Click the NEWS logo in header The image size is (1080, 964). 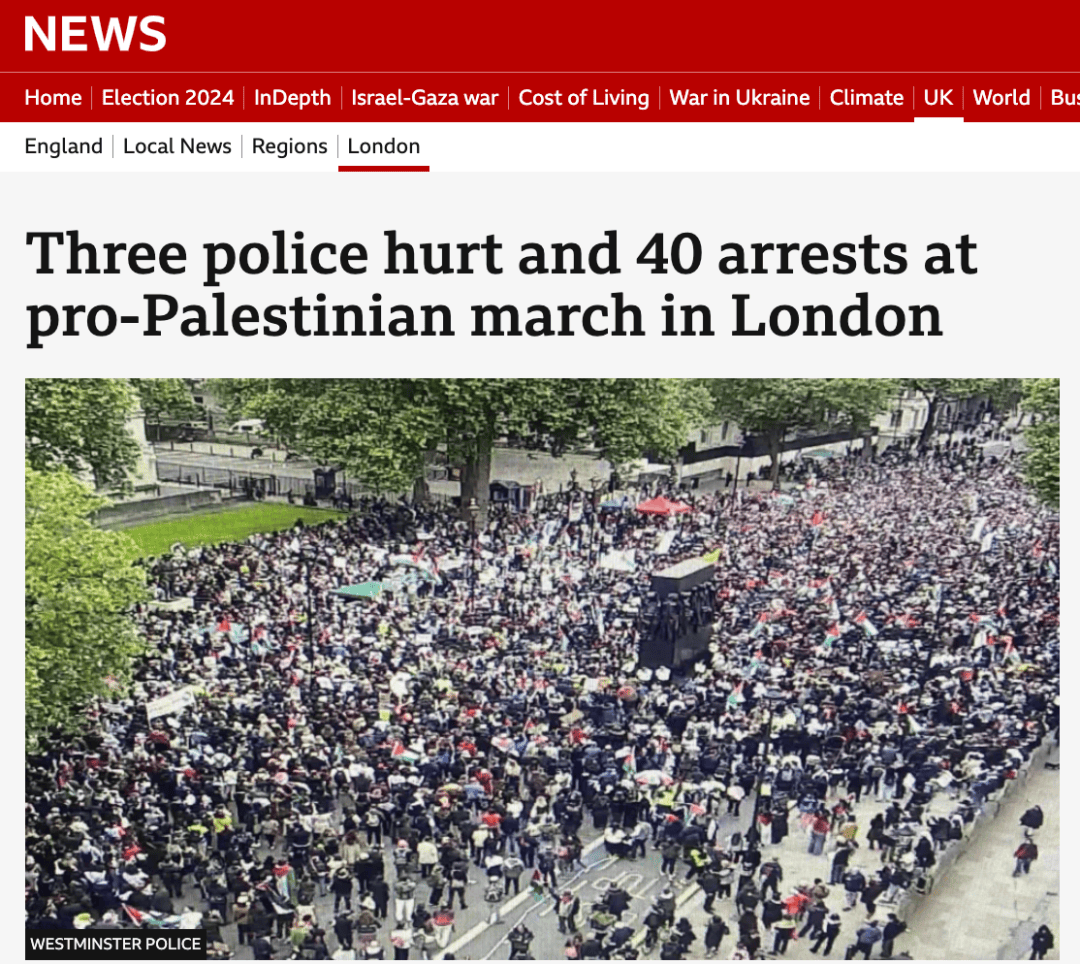pyautogui.click(x=95, y=34)
